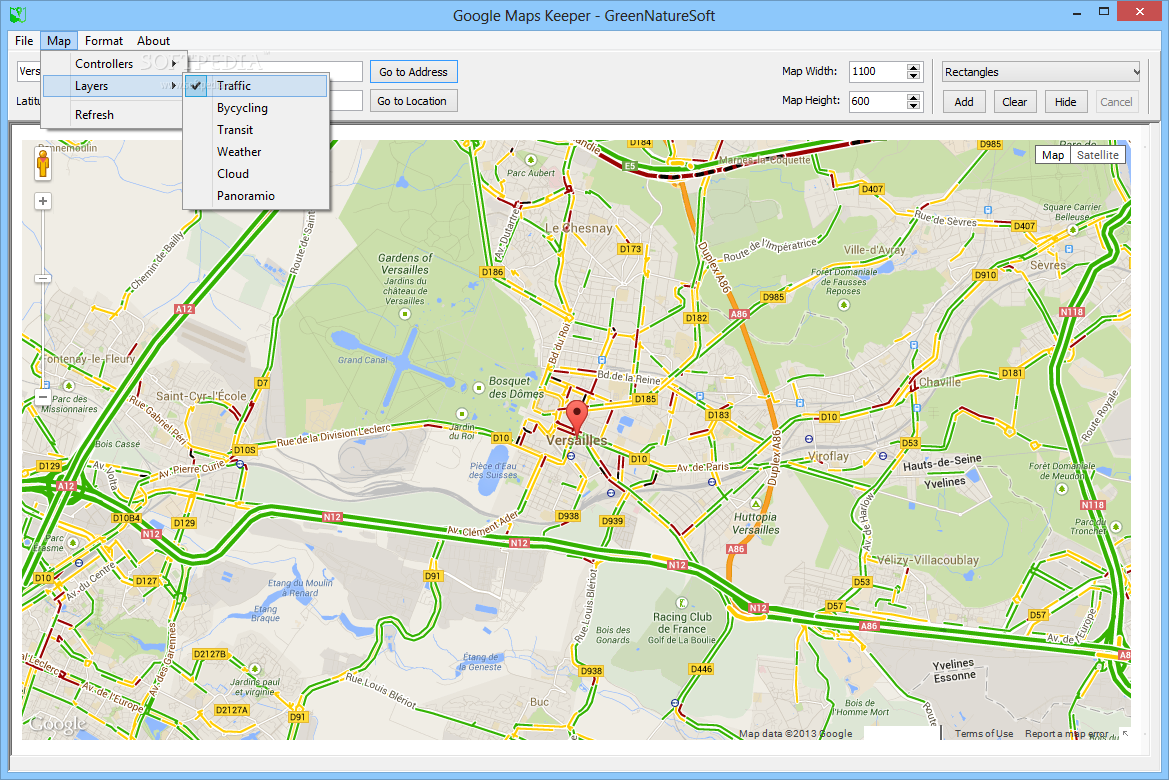Zoom in with the map plus button
This screenshot has height=780, width=1169.
43,201
